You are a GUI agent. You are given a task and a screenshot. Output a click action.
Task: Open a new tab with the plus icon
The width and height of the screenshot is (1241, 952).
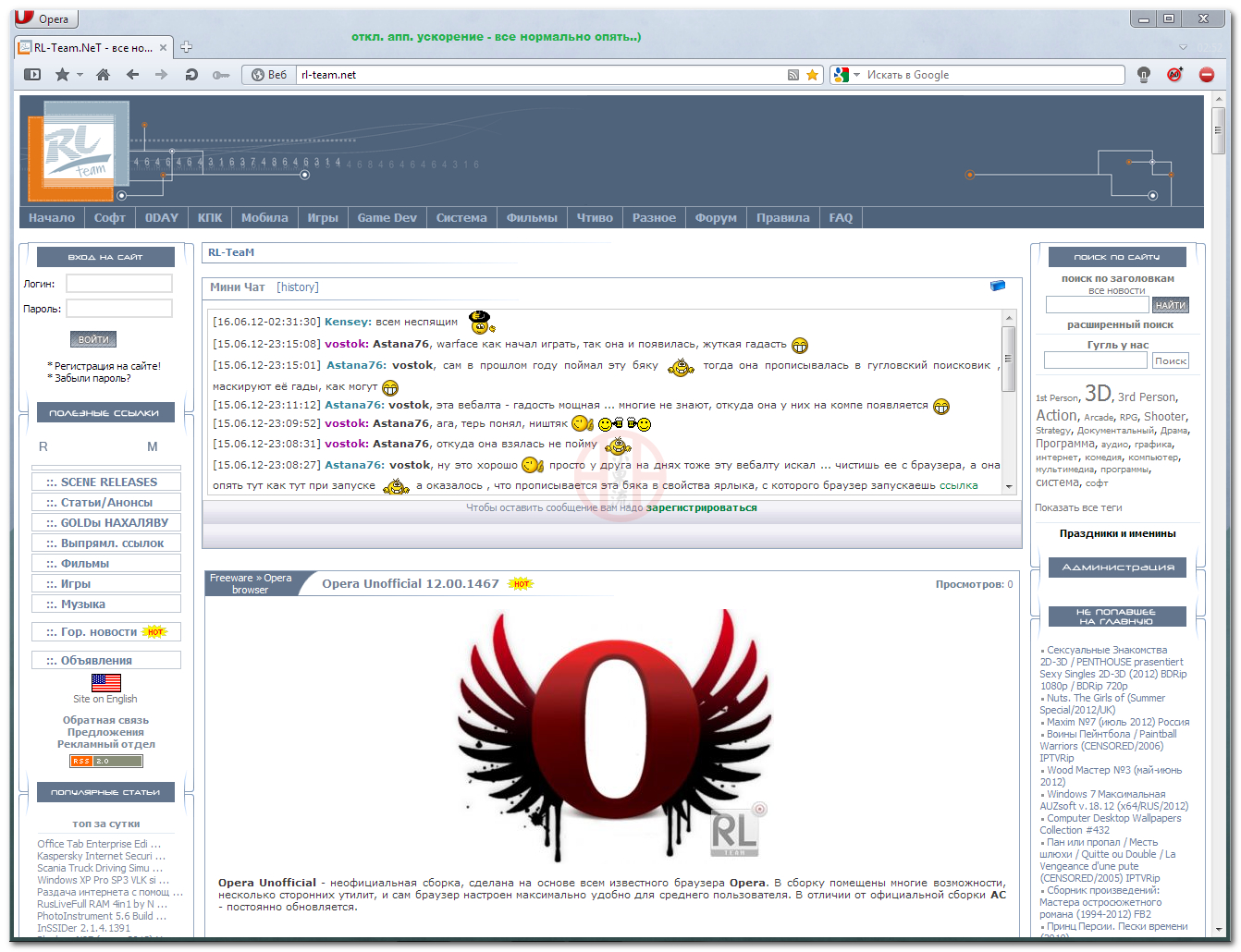click(186, 47)
